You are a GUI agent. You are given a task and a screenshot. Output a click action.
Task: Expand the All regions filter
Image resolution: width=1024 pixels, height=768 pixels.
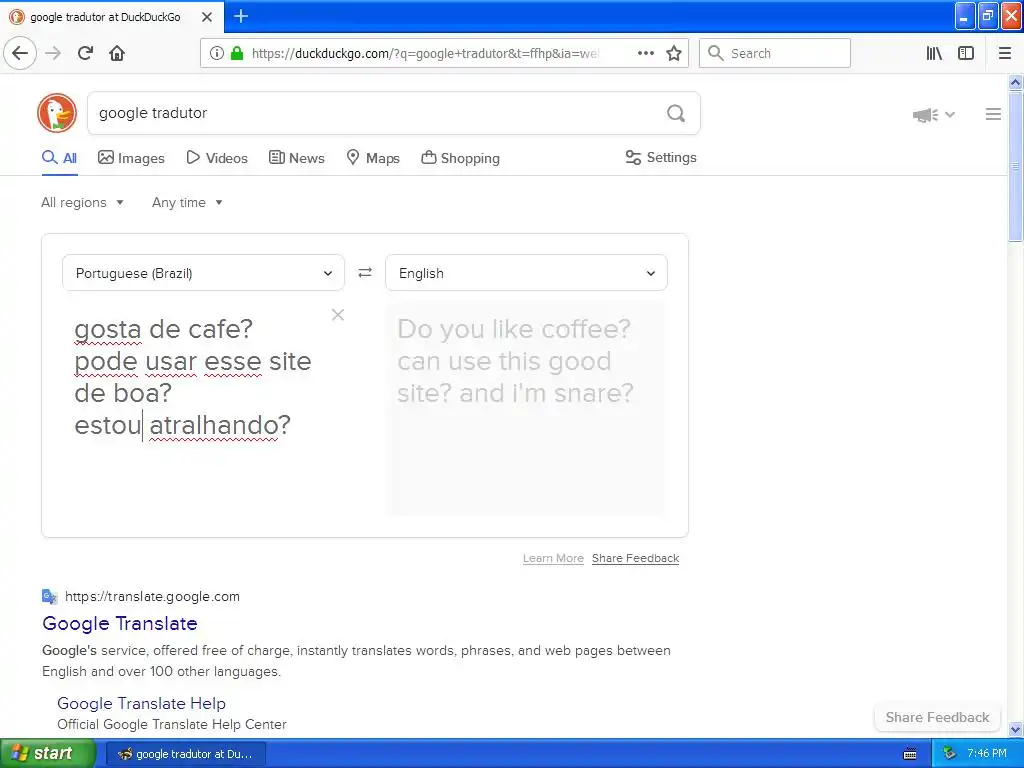[82, 202]
